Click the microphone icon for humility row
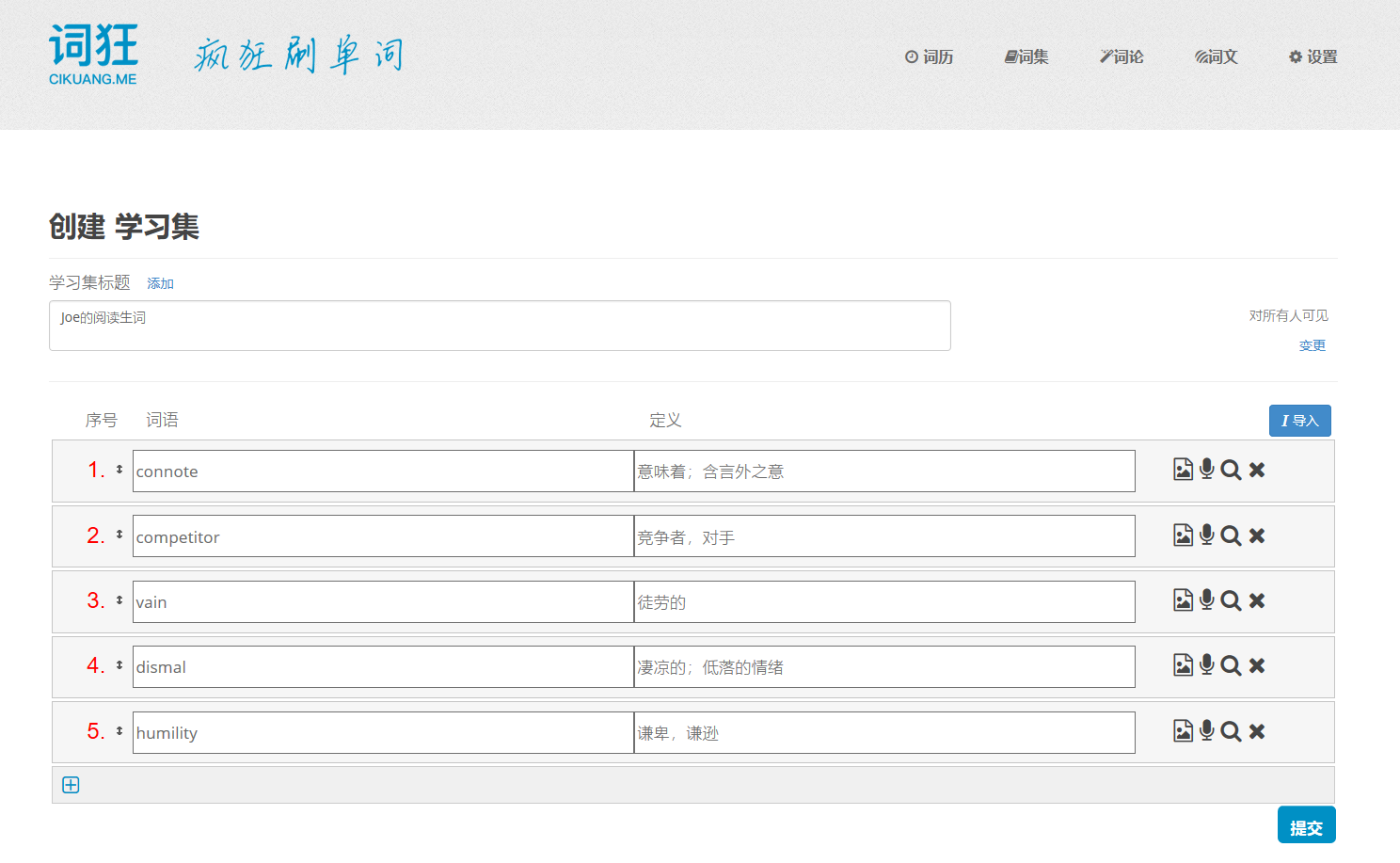 point(1207,731)
